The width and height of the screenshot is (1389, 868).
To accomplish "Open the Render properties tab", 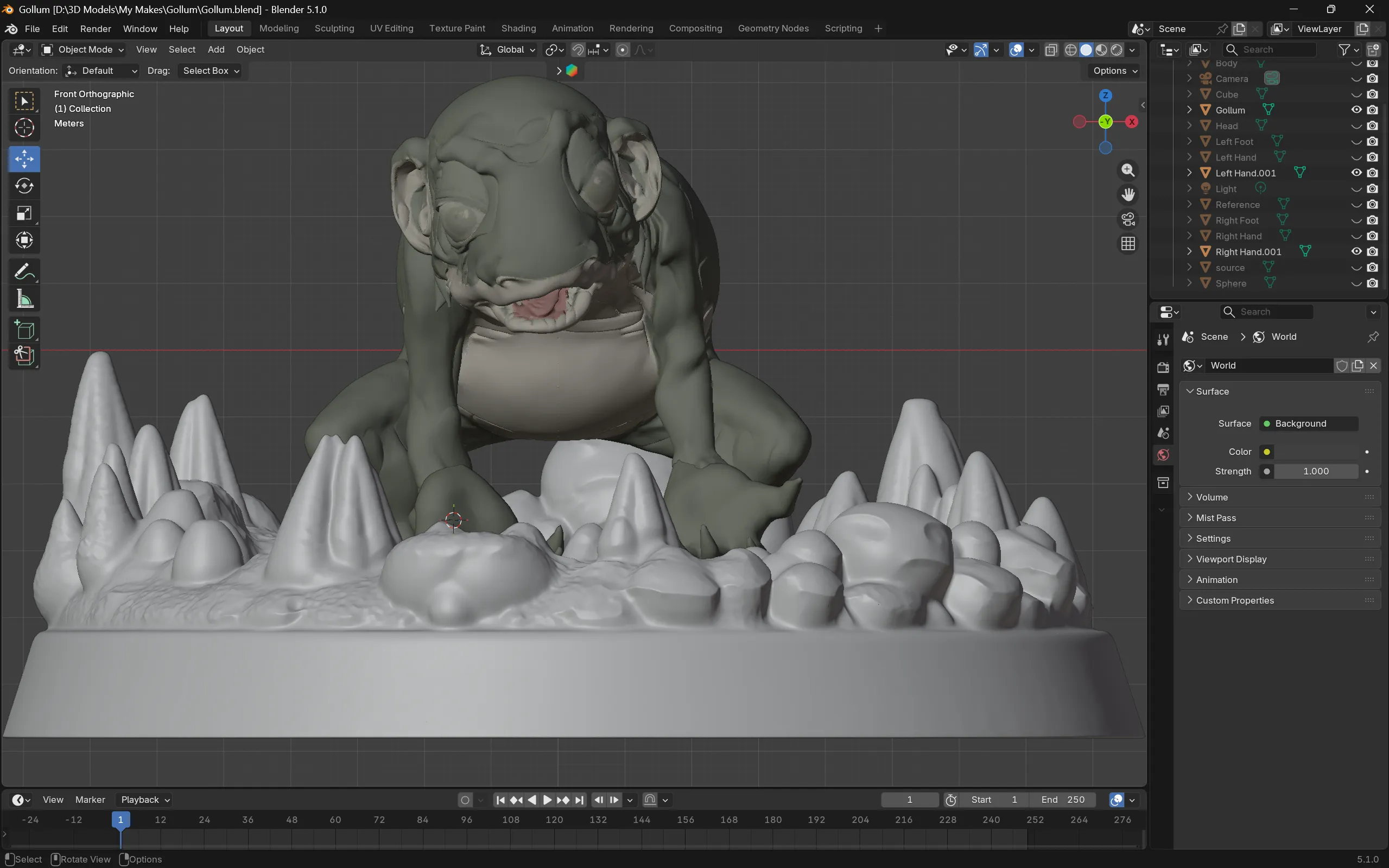I will tap(1163, 368).
